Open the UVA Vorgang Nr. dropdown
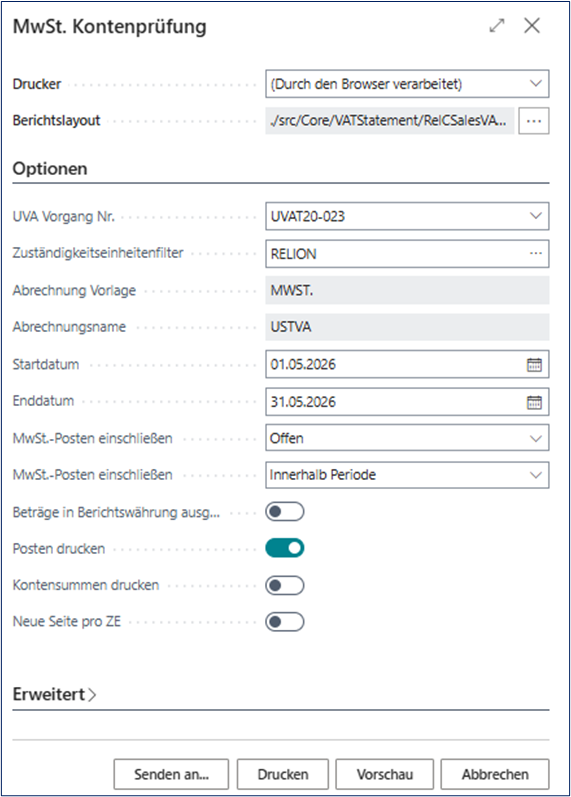 click(x=407, y=216)
